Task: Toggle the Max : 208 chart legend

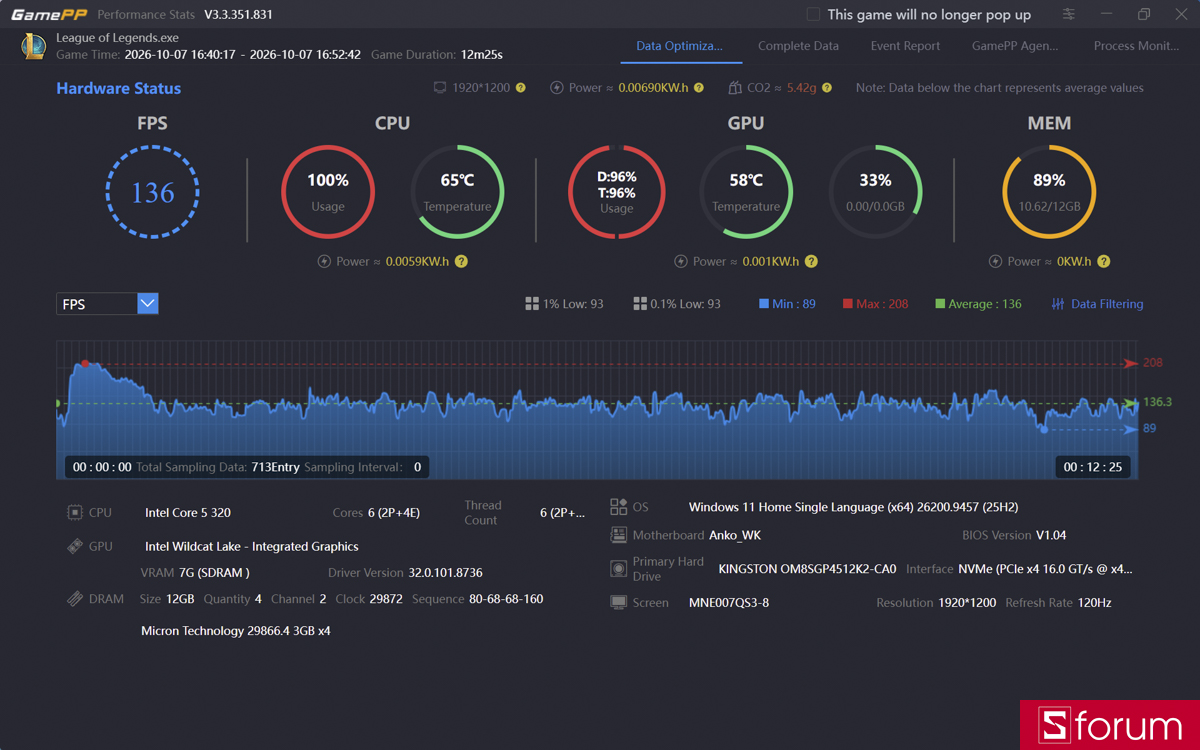Action: coord(875,304)
